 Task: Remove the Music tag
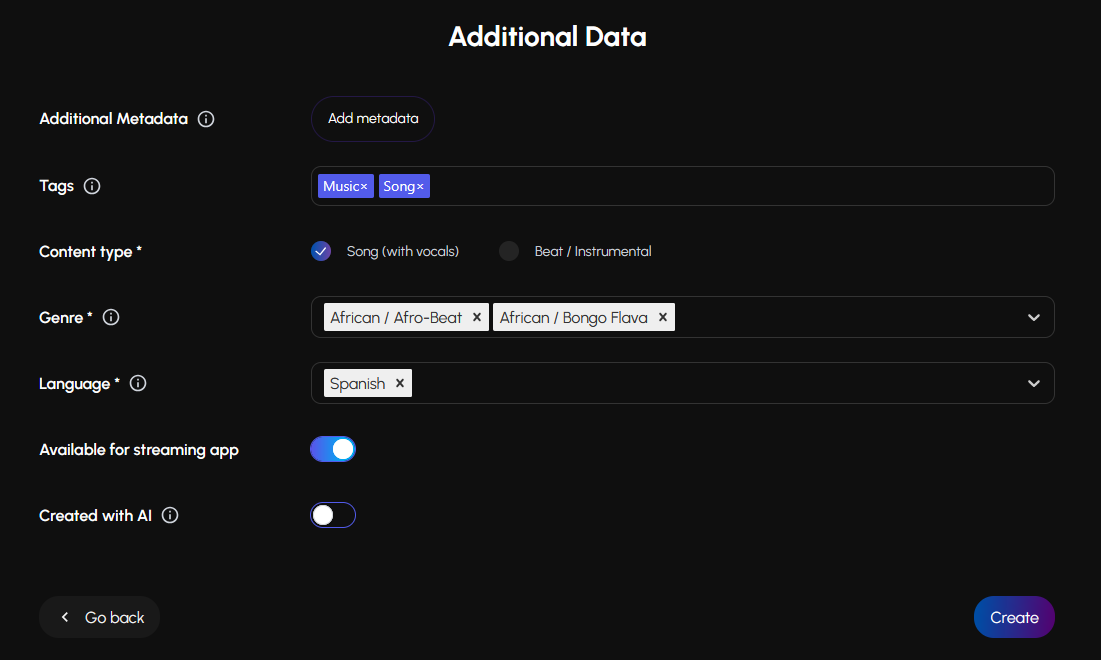click(364, 187)
